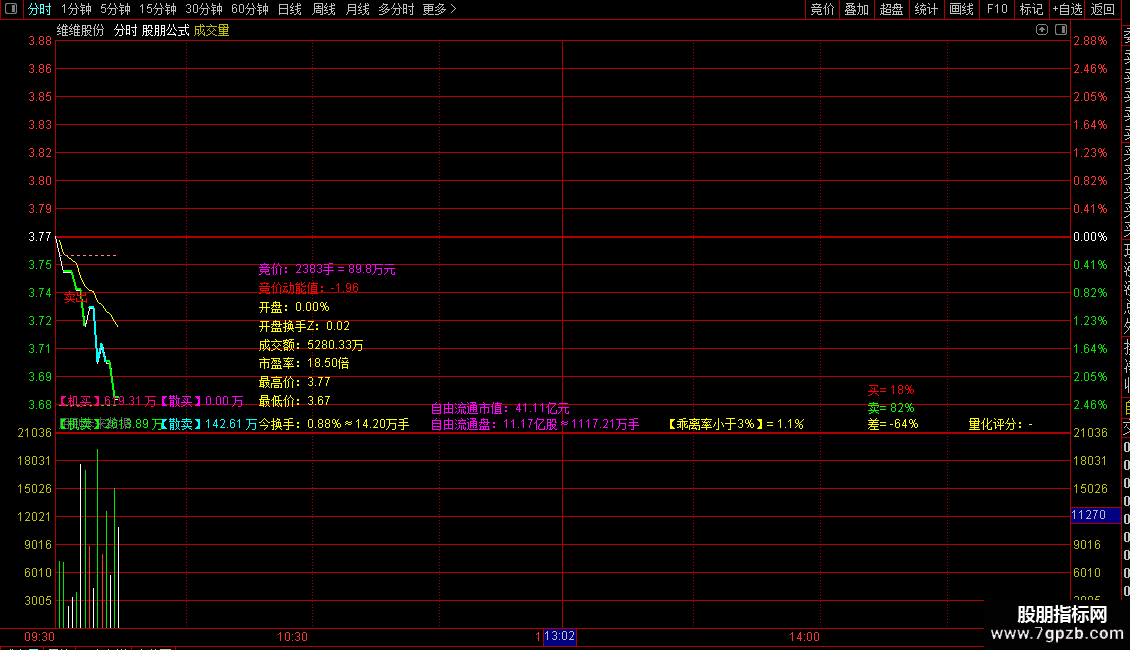Toggle the left sidebar panel icon
Screen dimensions: 1130x650
(x=11, y=9)
